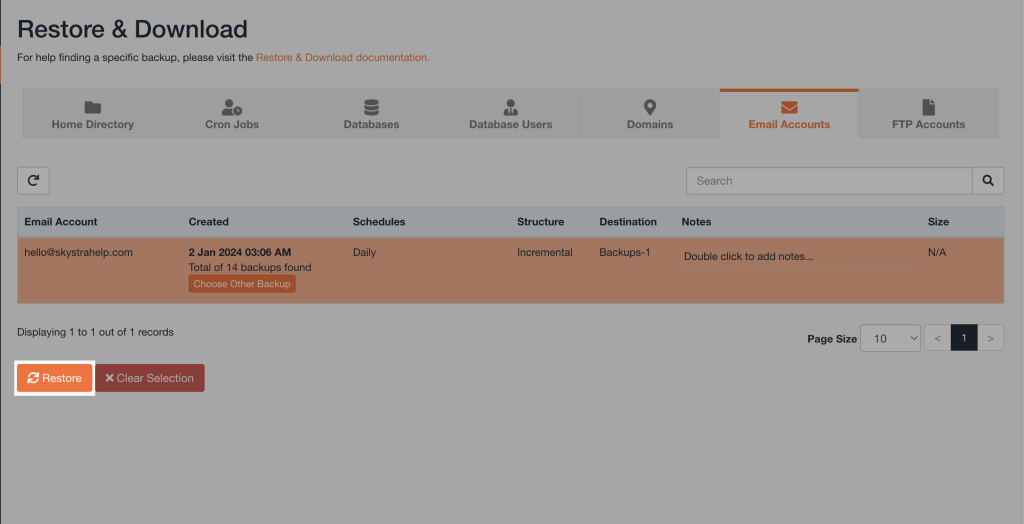
Task: Focus the Search input field
Action: click(x=829, y=181)
